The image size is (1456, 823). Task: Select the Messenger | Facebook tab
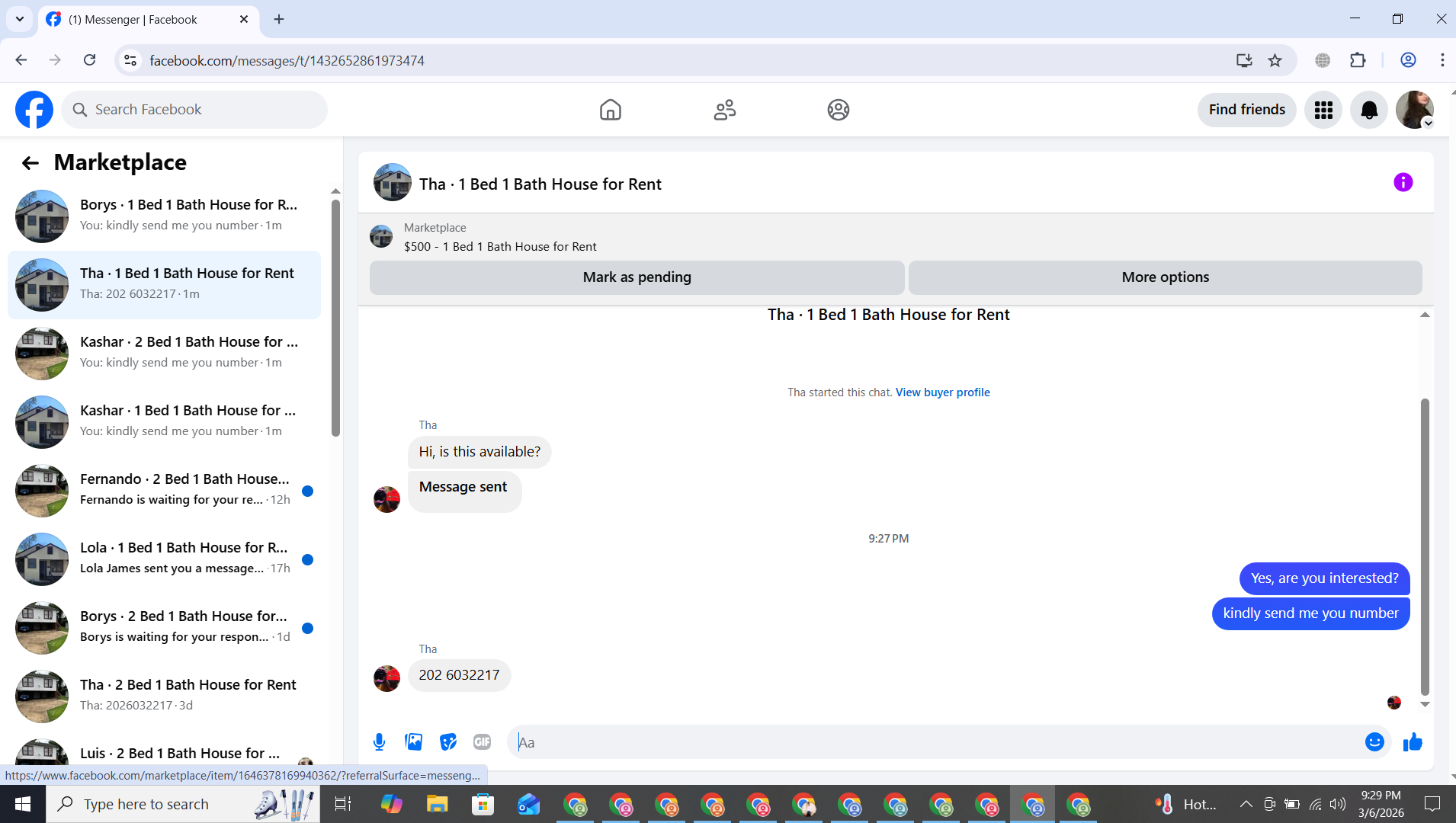point(147,19)
